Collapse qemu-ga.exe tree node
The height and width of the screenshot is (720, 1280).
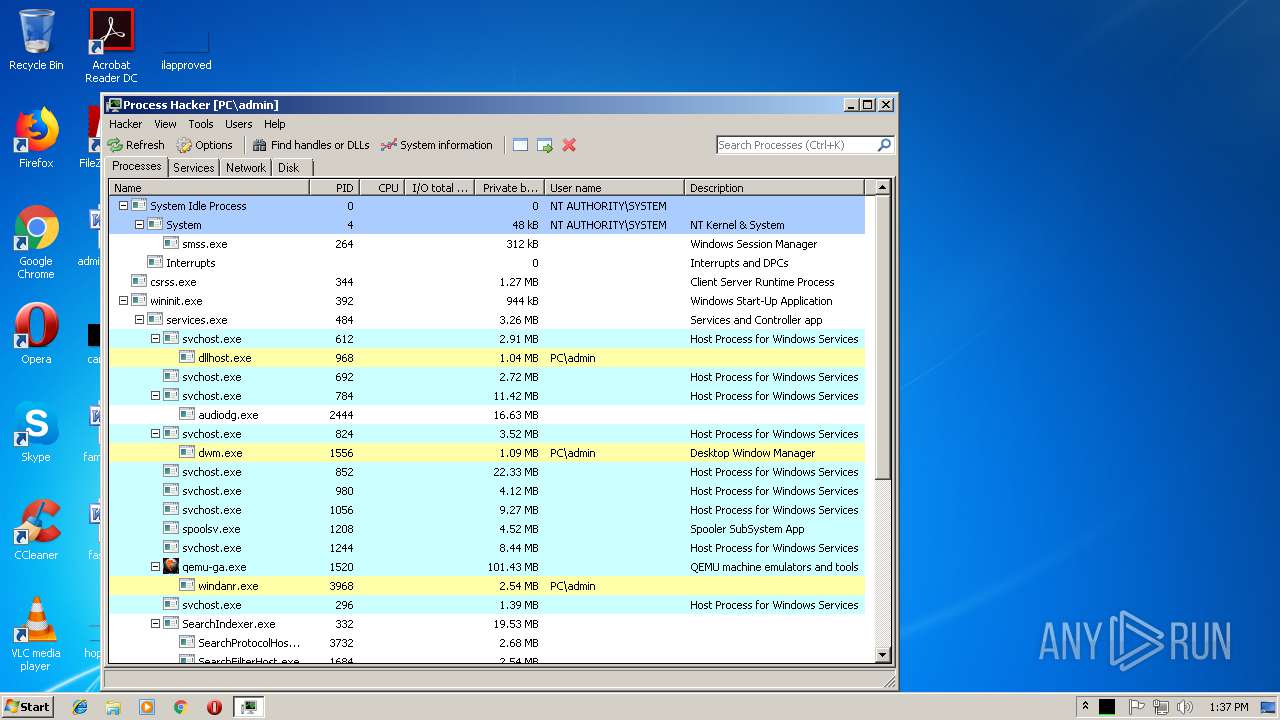tap(155, 567)
